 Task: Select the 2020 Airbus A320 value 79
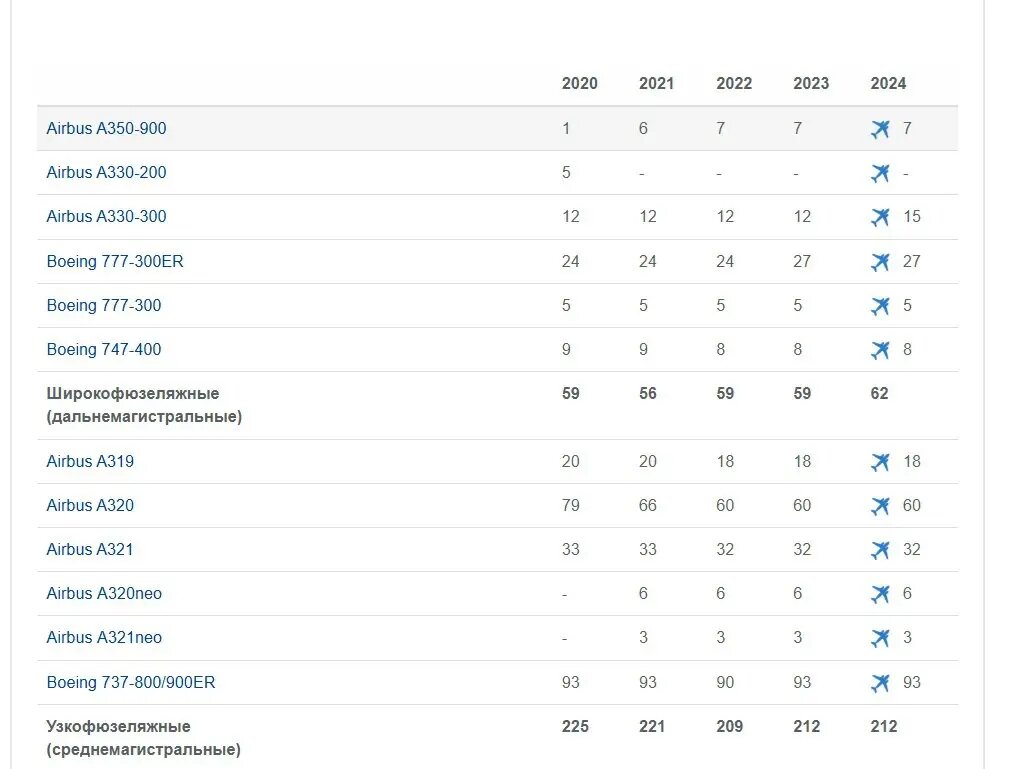[570, 505]
